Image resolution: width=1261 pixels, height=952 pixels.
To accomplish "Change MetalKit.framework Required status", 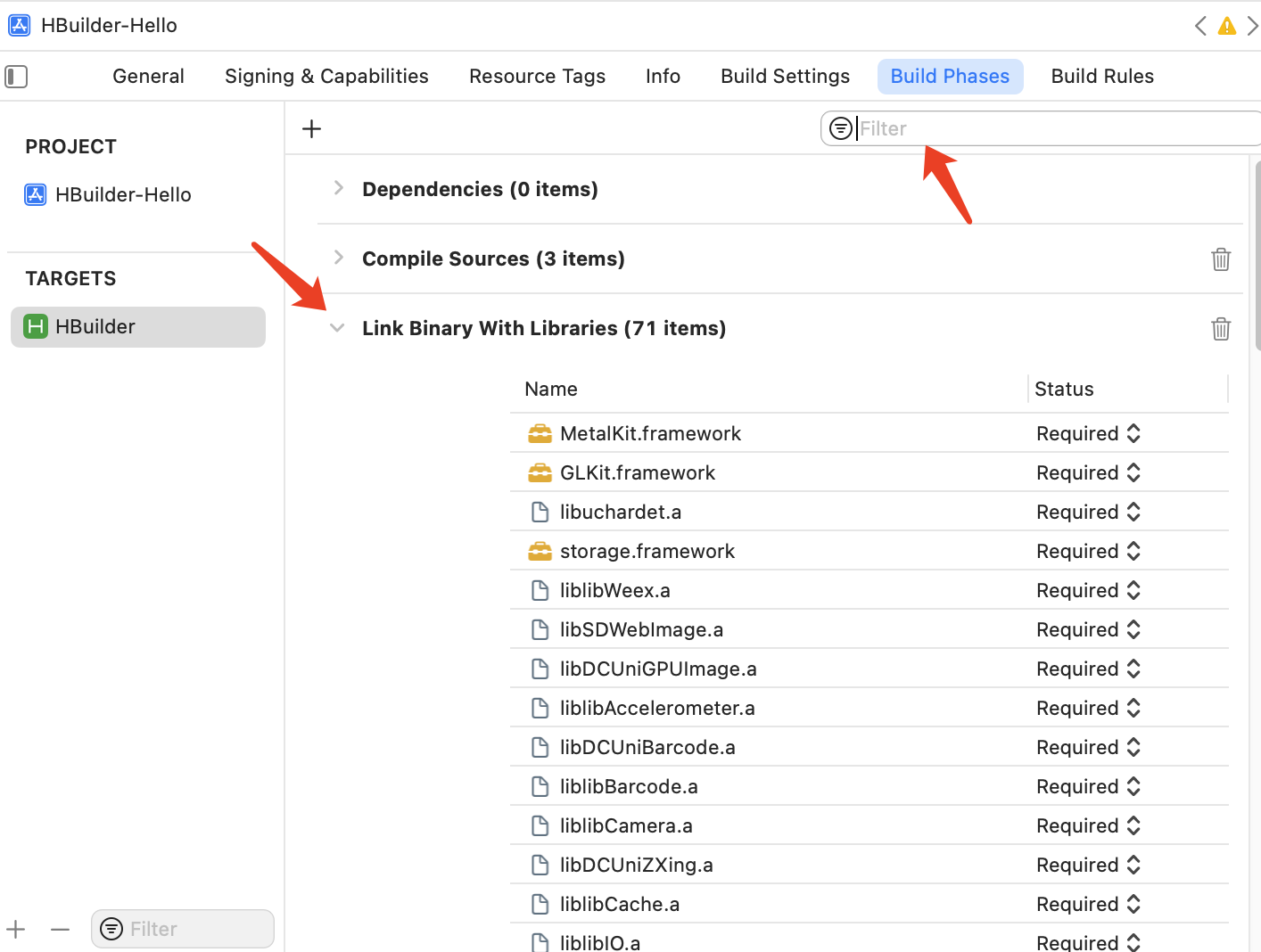I will click(1088, 434).
